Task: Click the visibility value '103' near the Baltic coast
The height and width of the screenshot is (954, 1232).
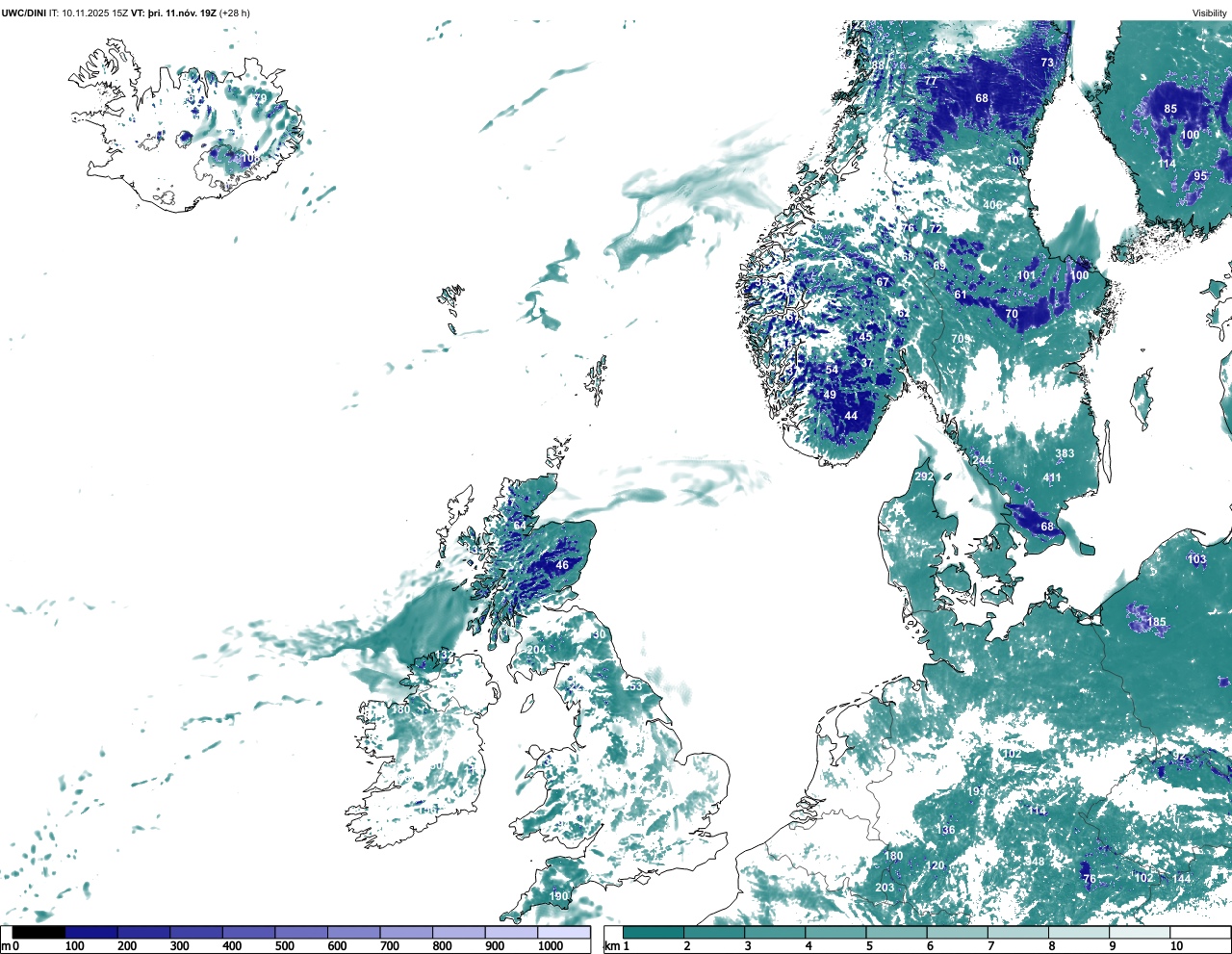Action: [x=1196, y=559]
